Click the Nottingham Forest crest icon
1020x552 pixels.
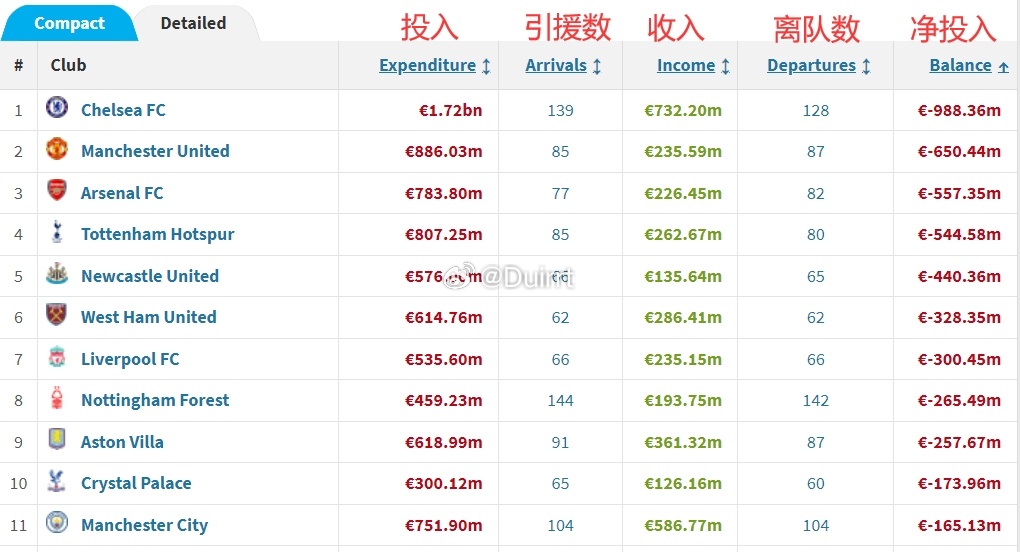point(57,398)
